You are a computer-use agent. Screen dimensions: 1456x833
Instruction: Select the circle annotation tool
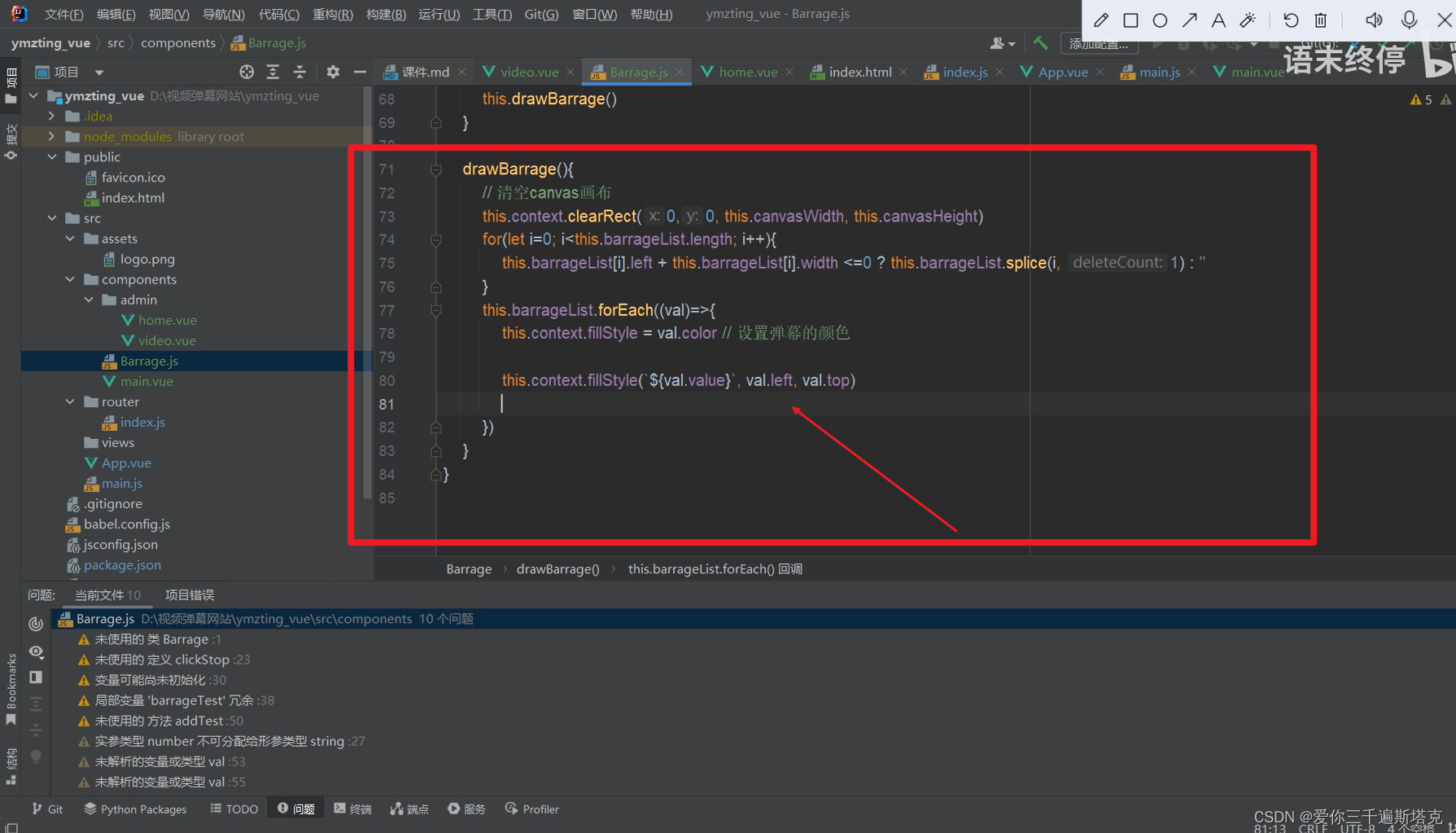coord(1160,20)
